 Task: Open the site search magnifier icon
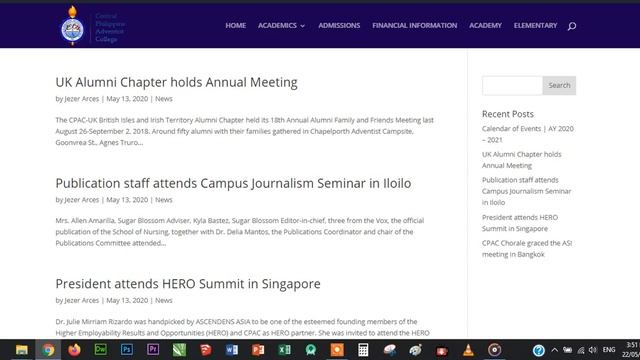pos(571,26)
